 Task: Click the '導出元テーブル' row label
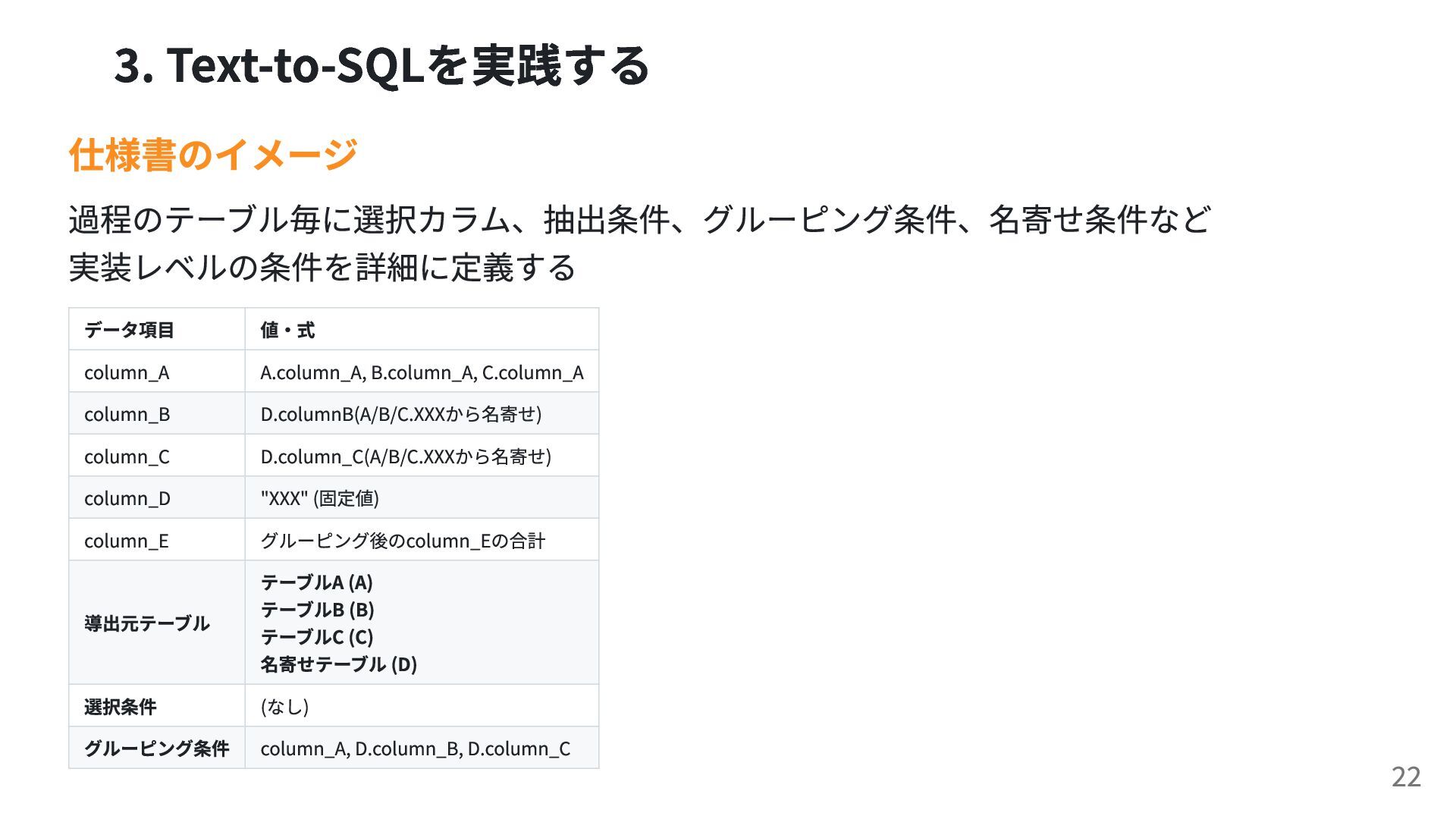146,623
